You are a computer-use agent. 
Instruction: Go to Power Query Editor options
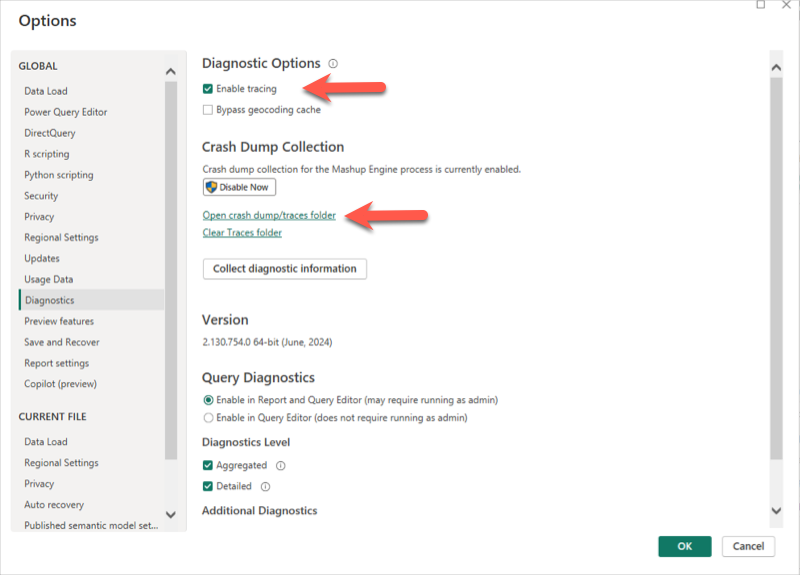click(66, 112)
